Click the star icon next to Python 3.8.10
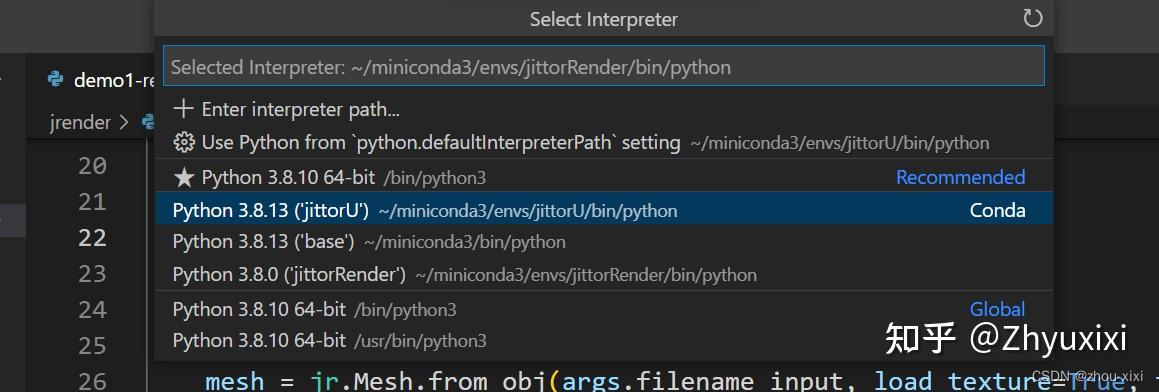This screenshot has height=392, width=1159. point(183,178)
